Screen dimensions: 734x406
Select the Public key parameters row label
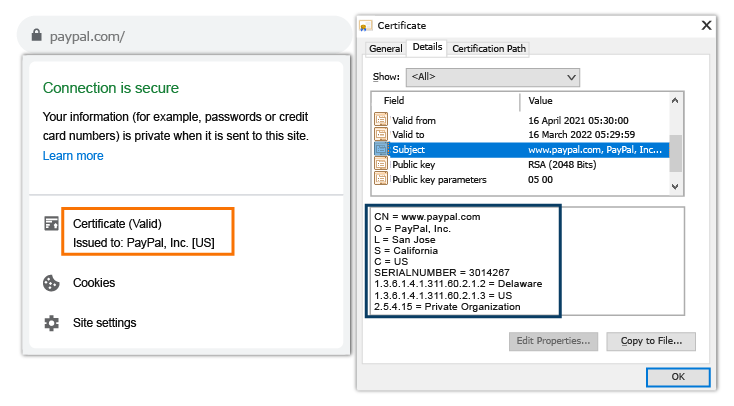click(x=439, y=179)
